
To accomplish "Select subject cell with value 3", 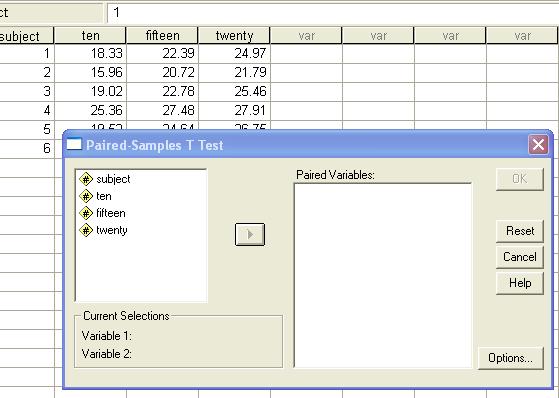I will 27,91.
